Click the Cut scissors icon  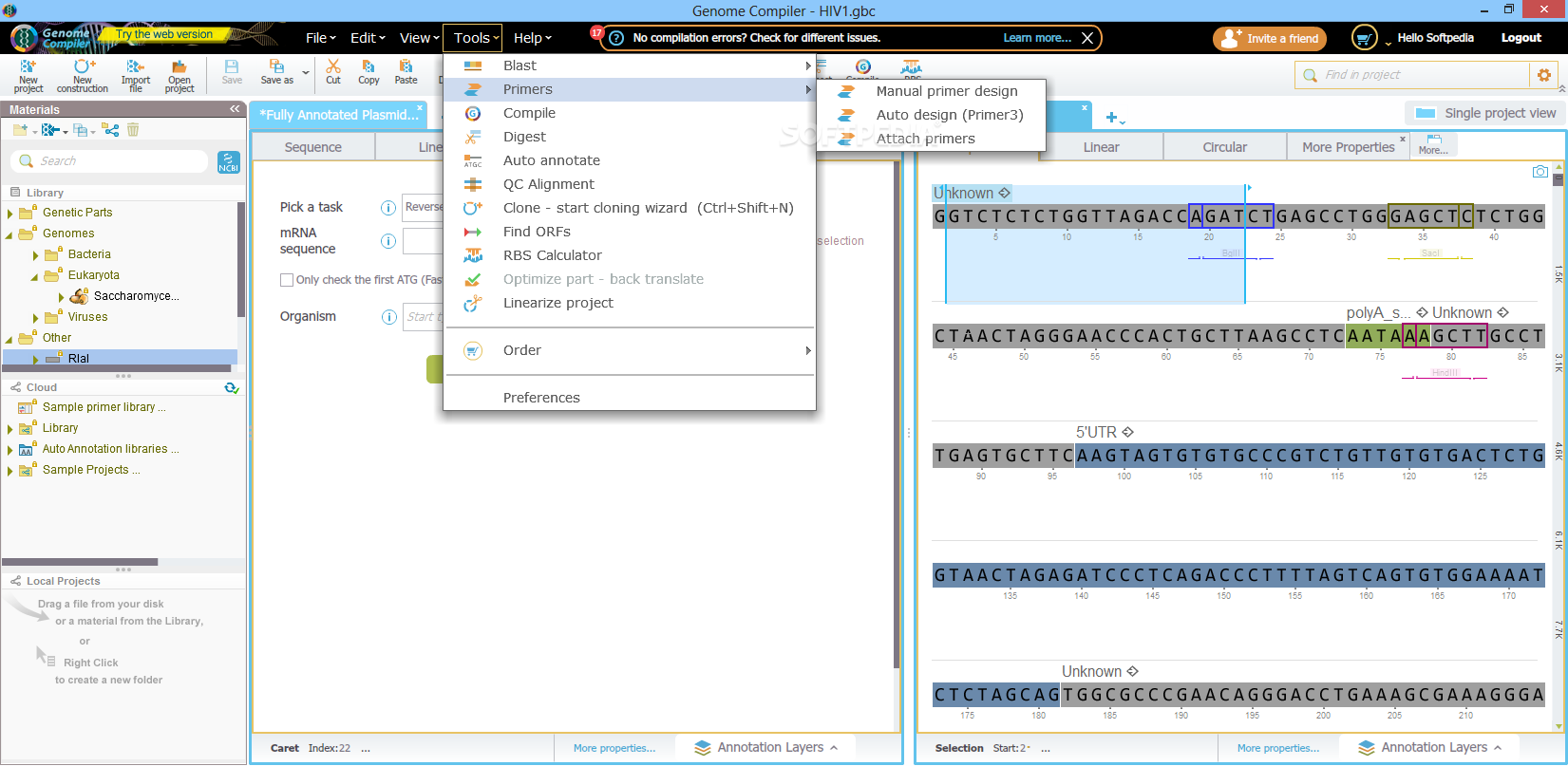333,72
